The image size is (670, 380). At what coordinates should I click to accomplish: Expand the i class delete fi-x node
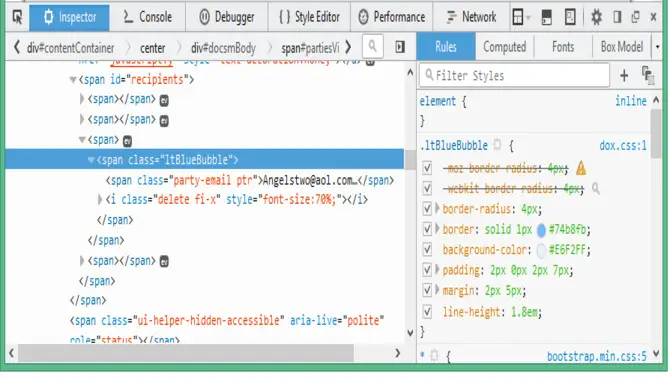tap(100, 200)
